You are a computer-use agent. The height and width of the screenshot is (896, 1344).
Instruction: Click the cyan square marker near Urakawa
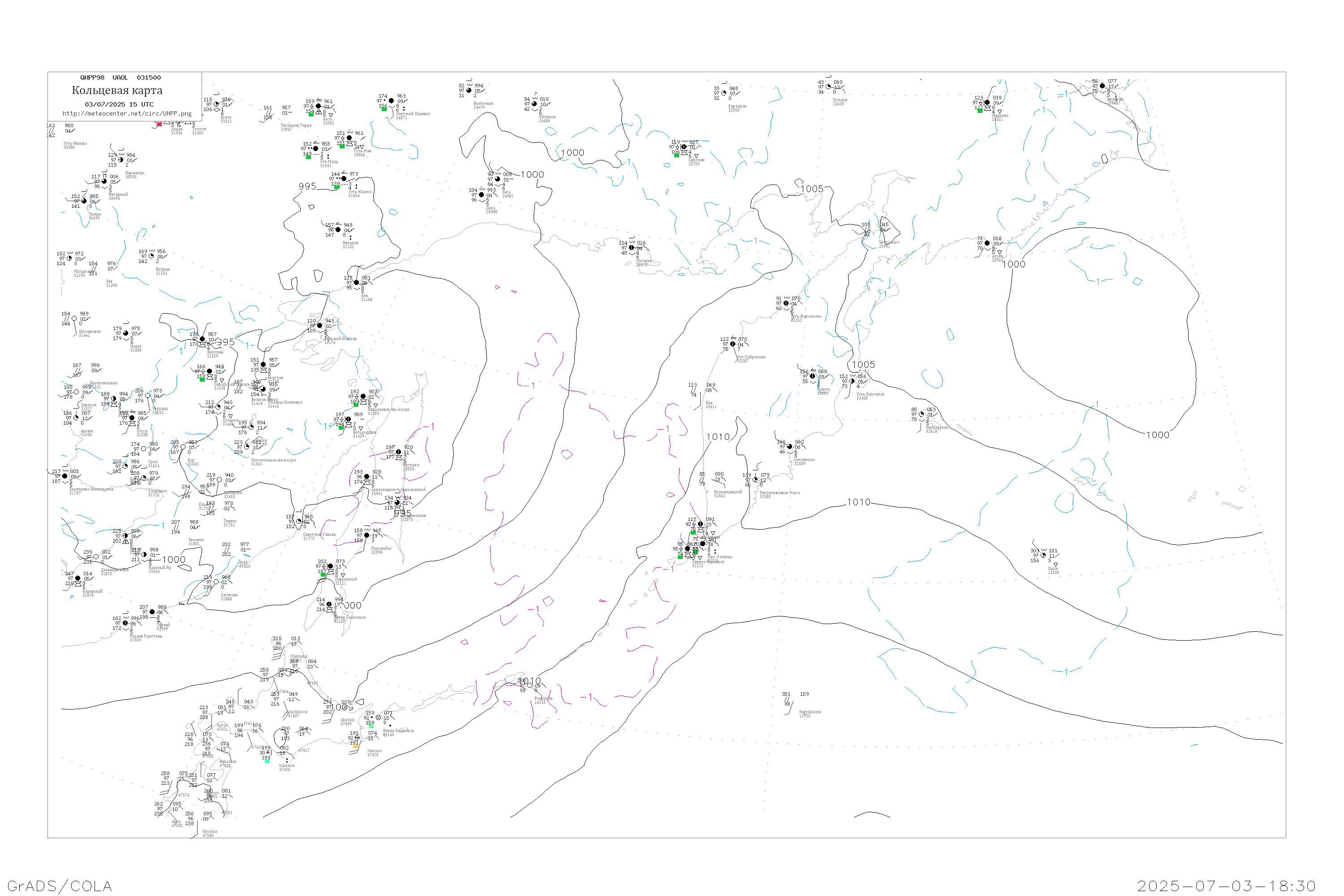pyautogui.click(x=267, y=761)
